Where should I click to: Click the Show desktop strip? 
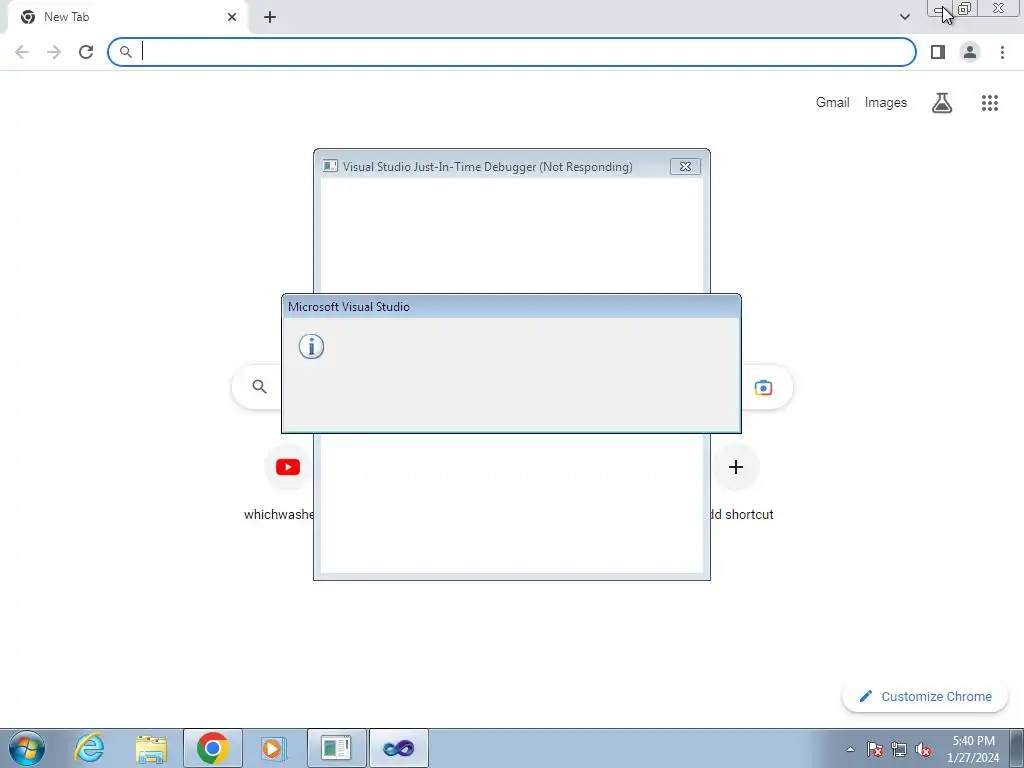[x=1017, y=748]
